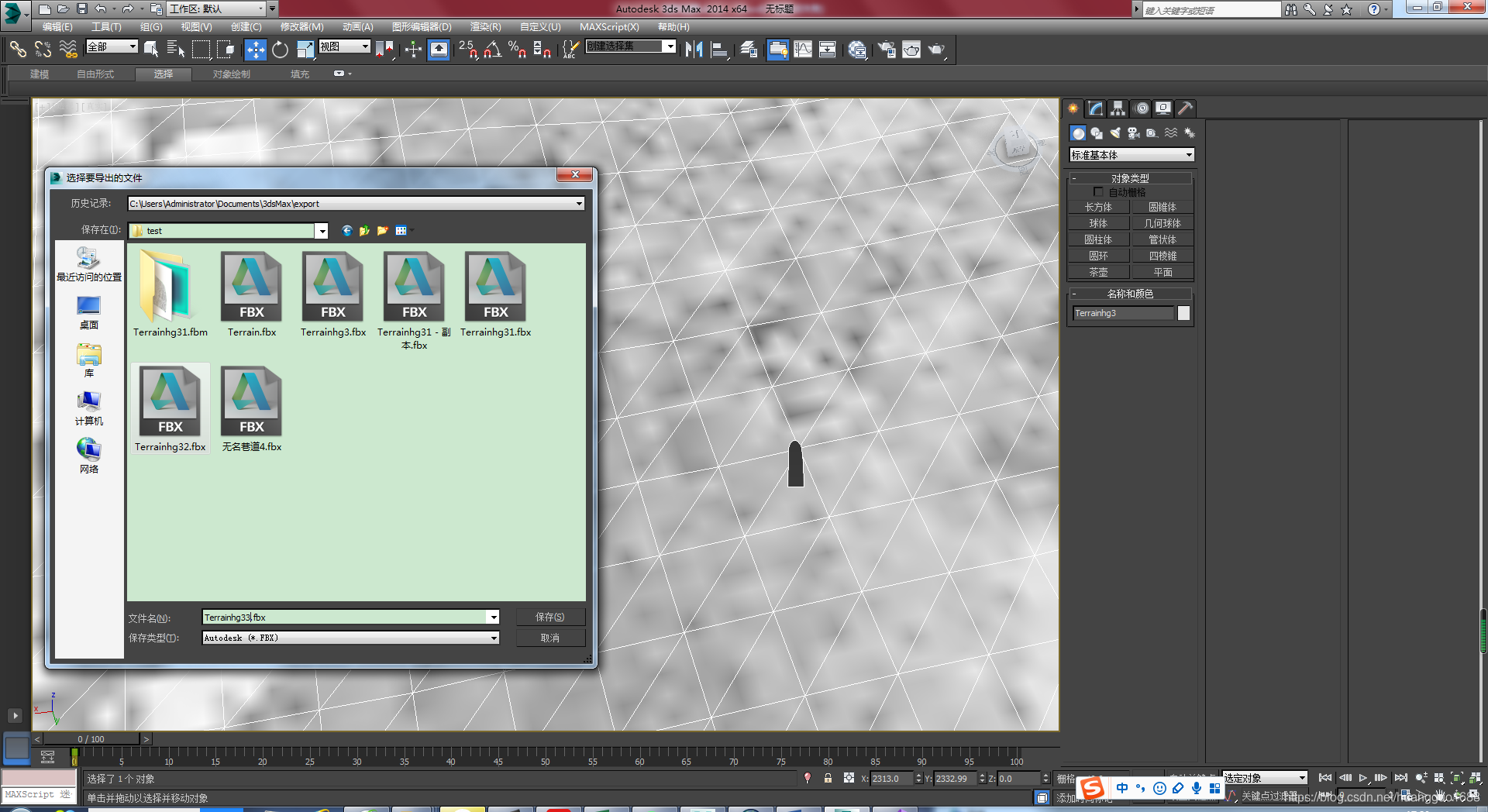Viewport: 1488px width, 812px height.
Task: Collapse the 对象类型 rollout
Action: click(x=1130, y=178)
